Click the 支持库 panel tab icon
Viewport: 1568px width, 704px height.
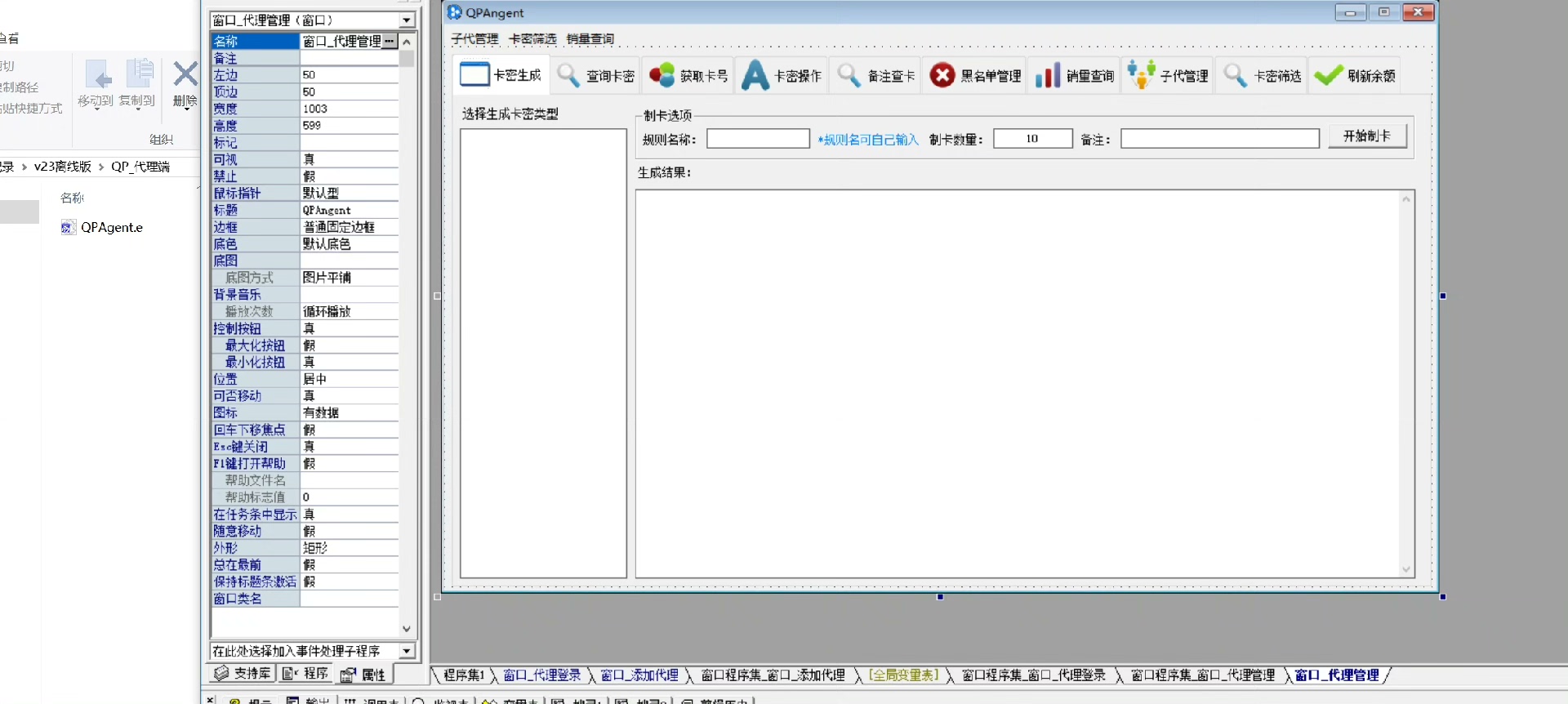click(220, 674)
